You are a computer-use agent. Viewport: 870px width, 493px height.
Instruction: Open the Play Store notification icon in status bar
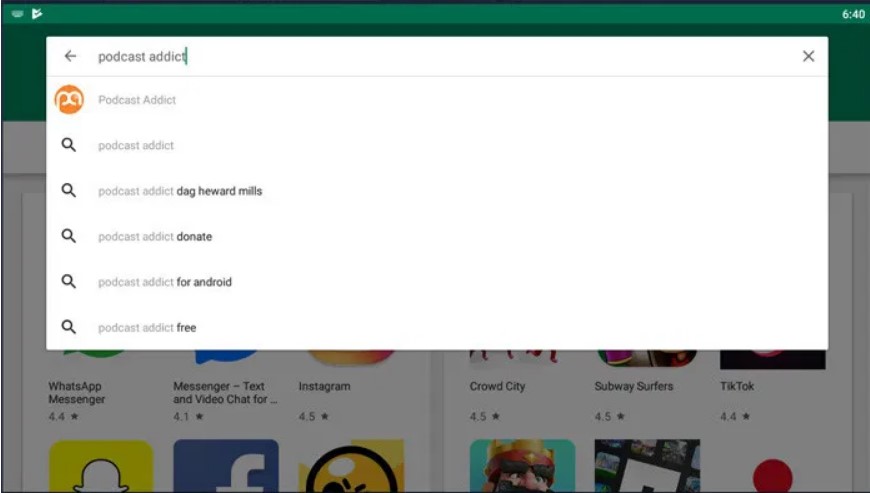coord(37,13)
